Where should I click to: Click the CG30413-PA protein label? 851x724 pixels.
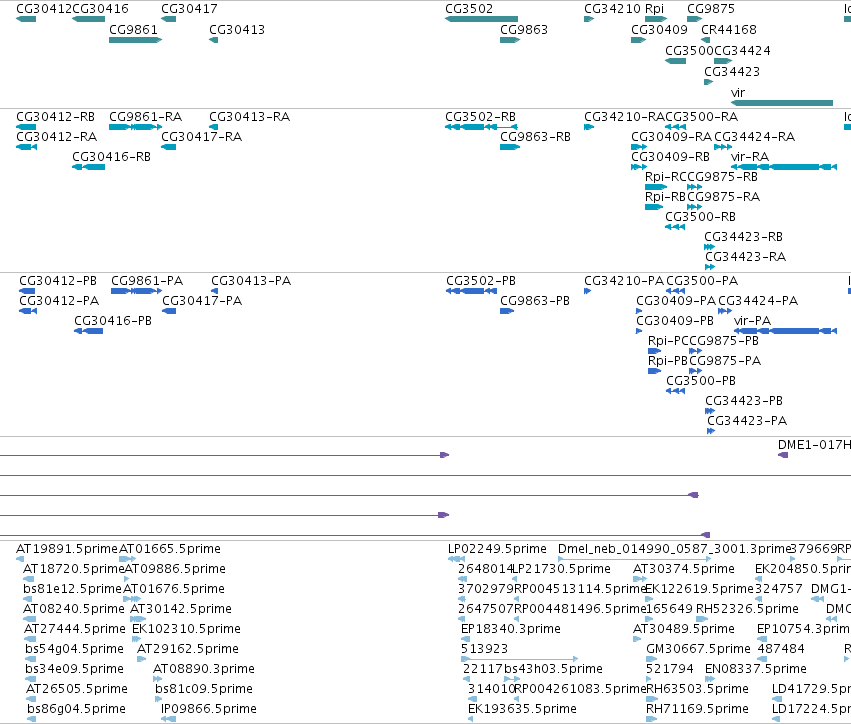[251, 281]
